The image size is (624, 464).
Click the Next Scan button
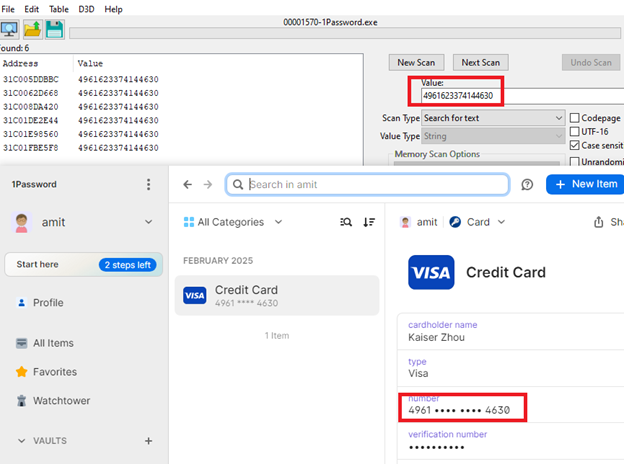click(481, 62)
